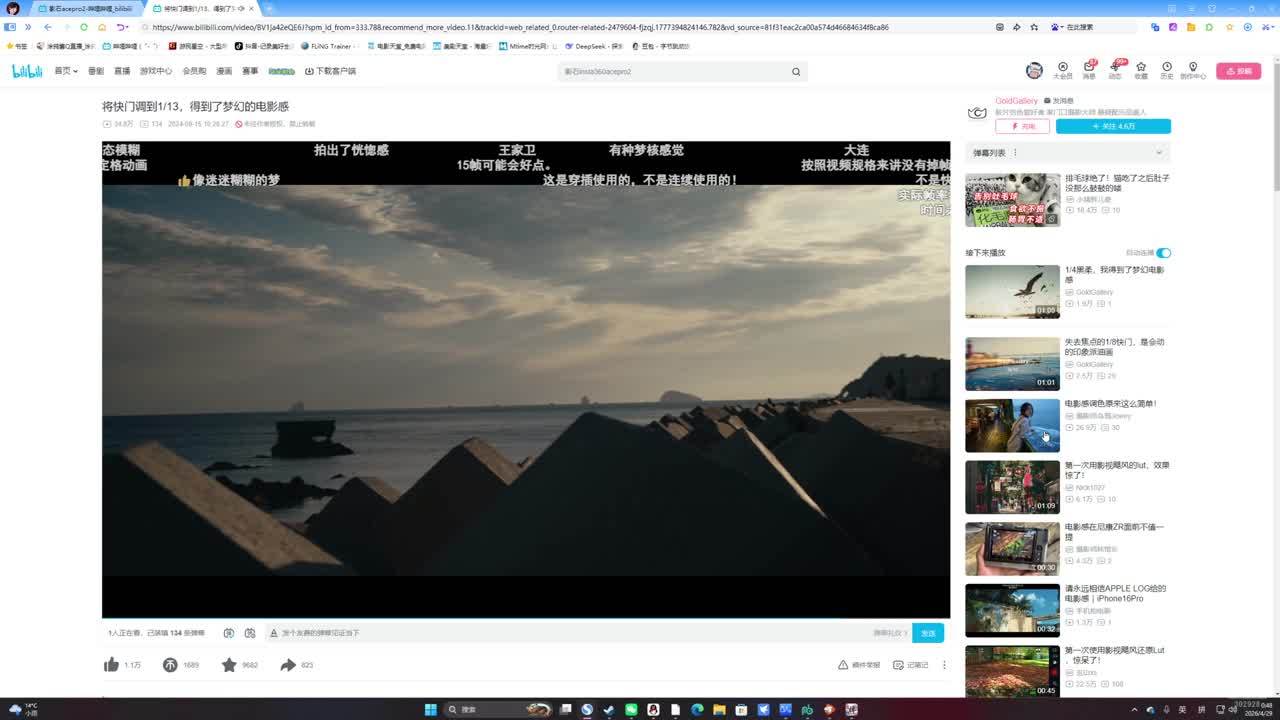Click the coin donation icon

(x=170, y=665)
